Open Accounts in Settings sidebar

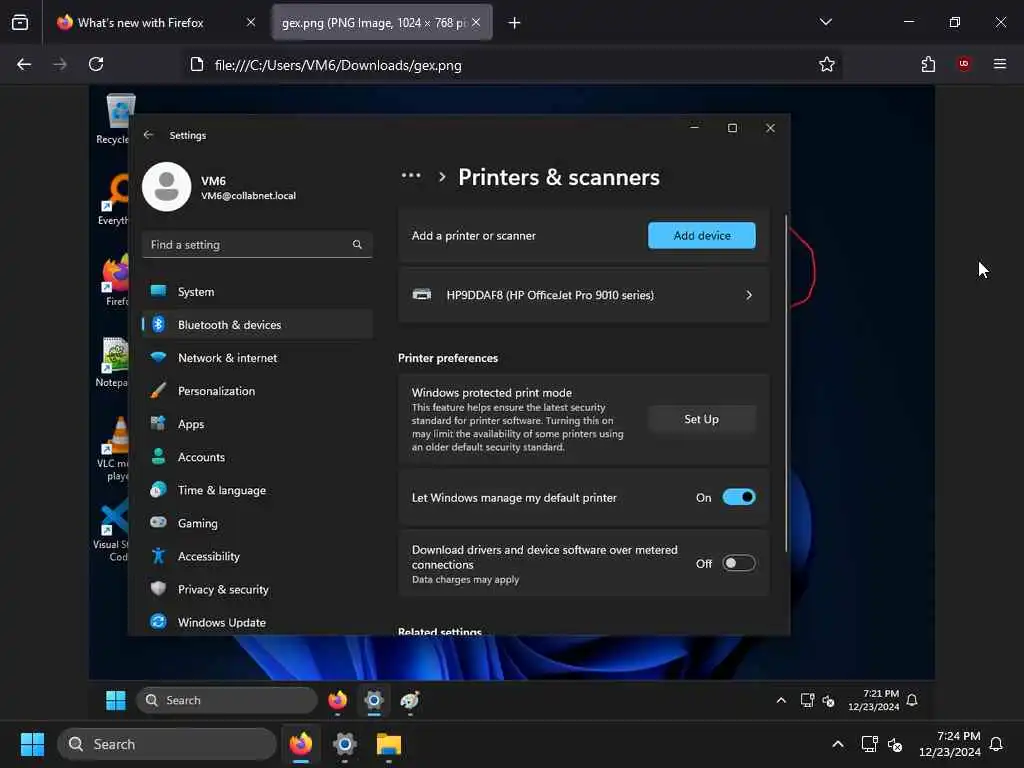click(257, 457)
